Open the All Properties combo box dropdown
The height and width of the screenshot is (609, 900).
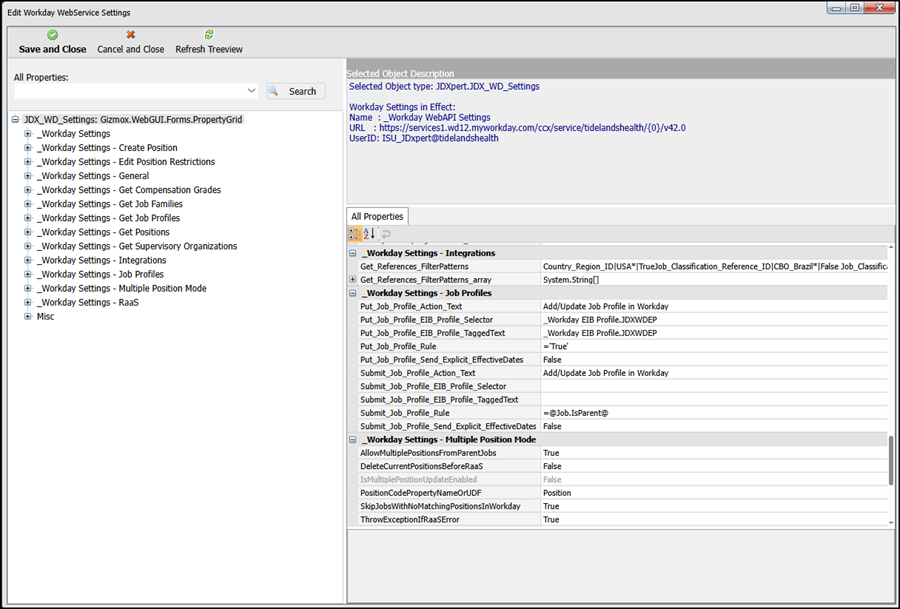click(251, 91)
